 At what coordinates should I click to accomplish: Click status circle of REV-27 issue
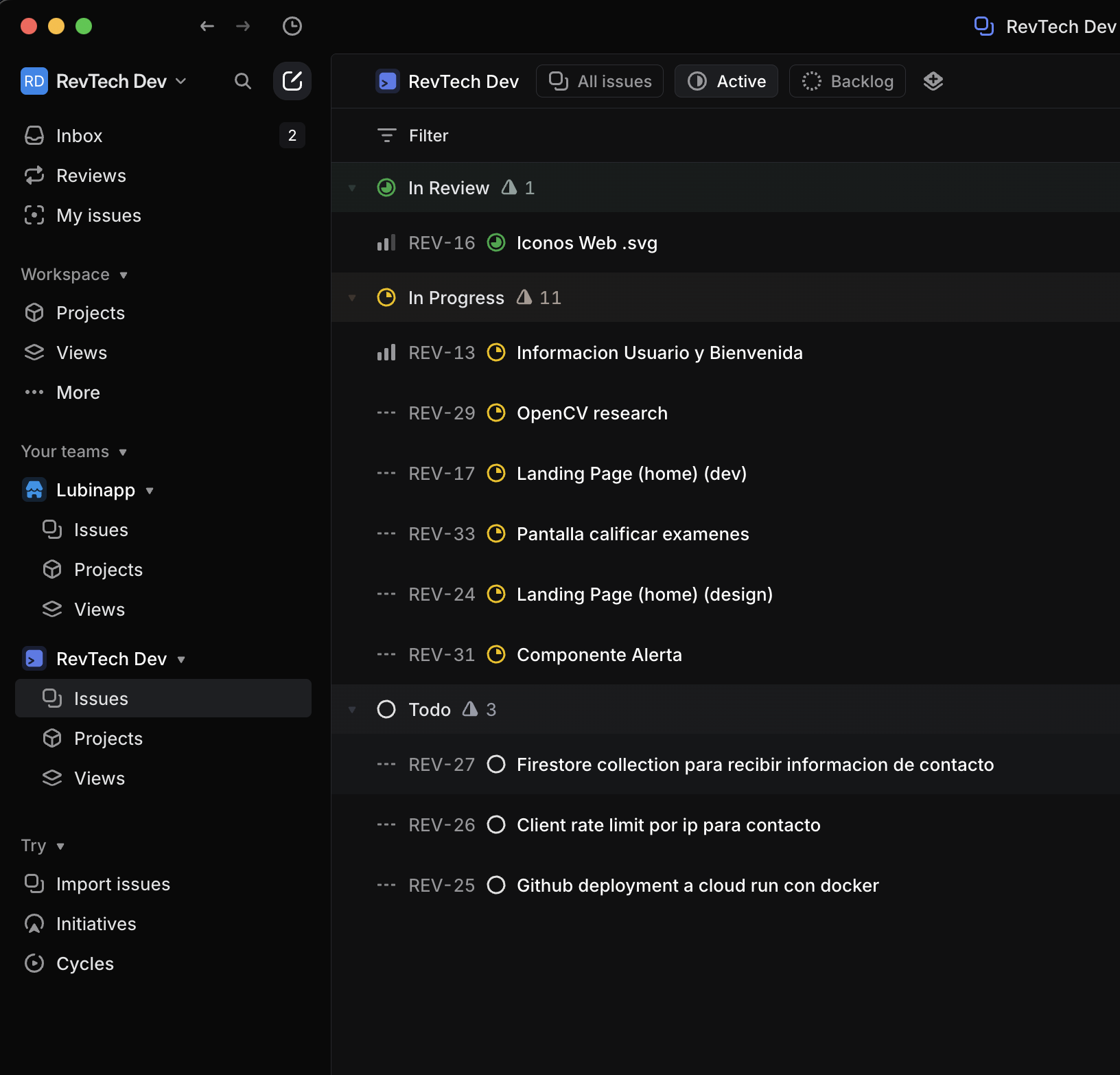pyautogui.click(x=496, y=765)
